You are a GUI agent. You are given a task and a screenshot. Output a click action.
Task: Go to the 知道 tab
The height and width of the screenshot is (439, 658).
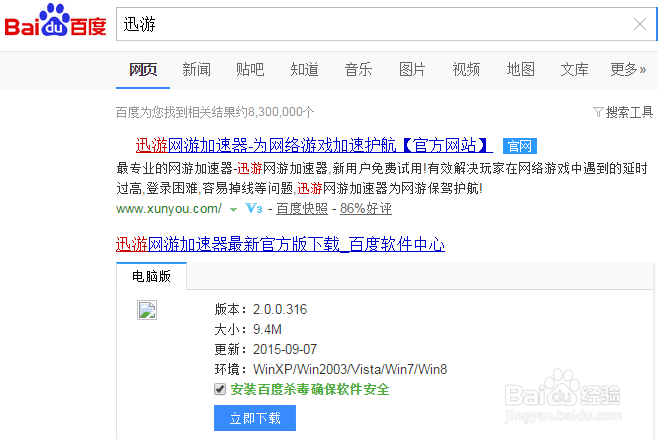[304, 69]
